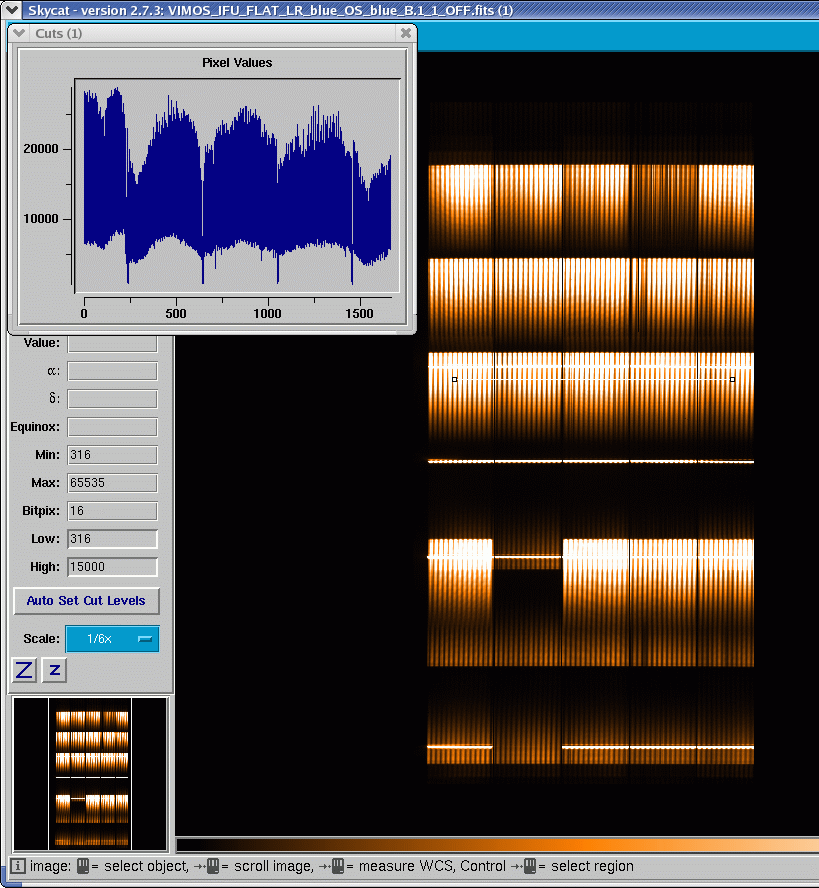The height and width of the screenshot is (888, 819).
Task: Click the right endpoint of the cut line
Action: [x=732, y=379]
